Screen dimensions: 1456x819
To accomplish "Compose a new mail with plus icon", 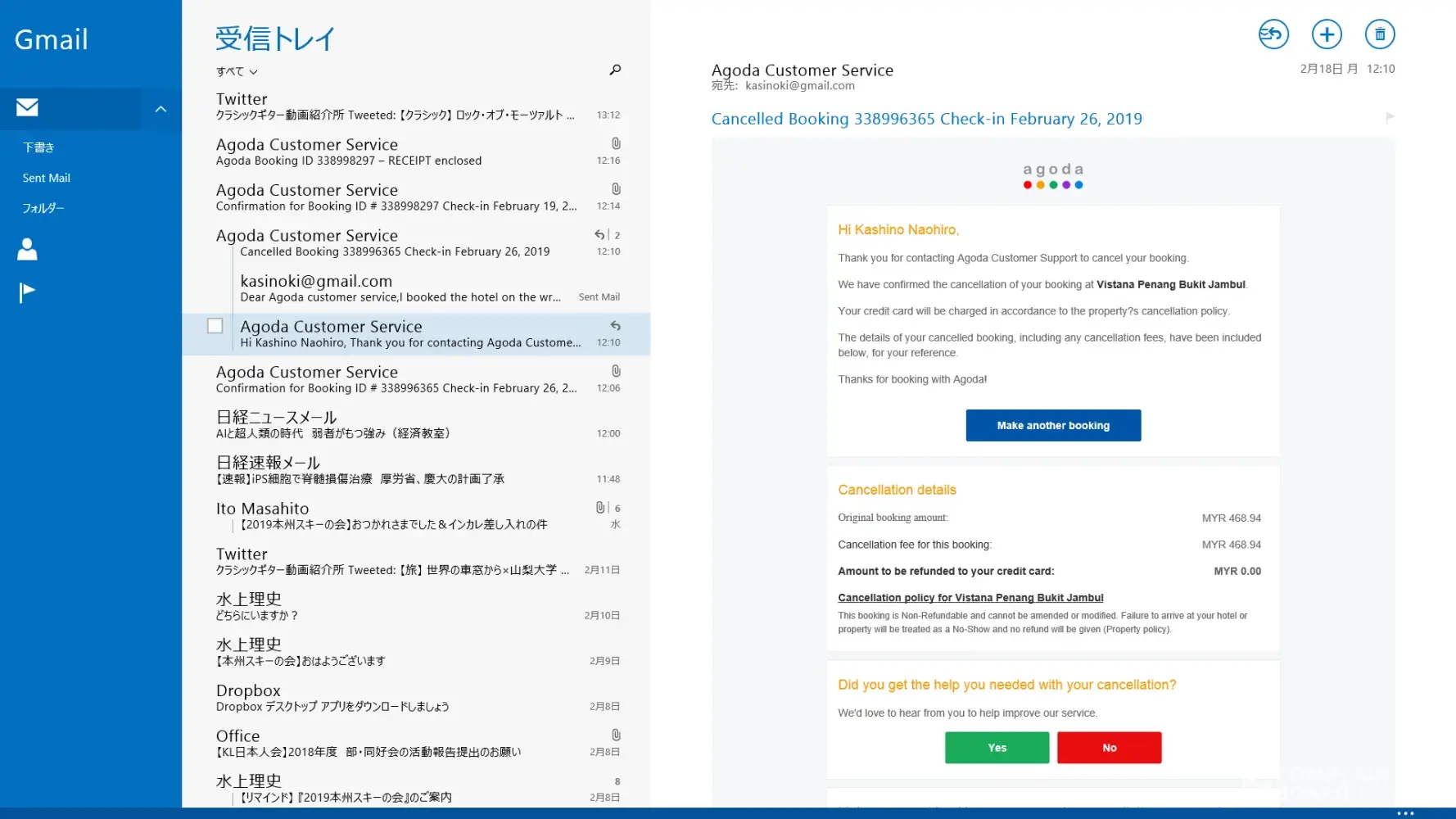I will 1327,34.
